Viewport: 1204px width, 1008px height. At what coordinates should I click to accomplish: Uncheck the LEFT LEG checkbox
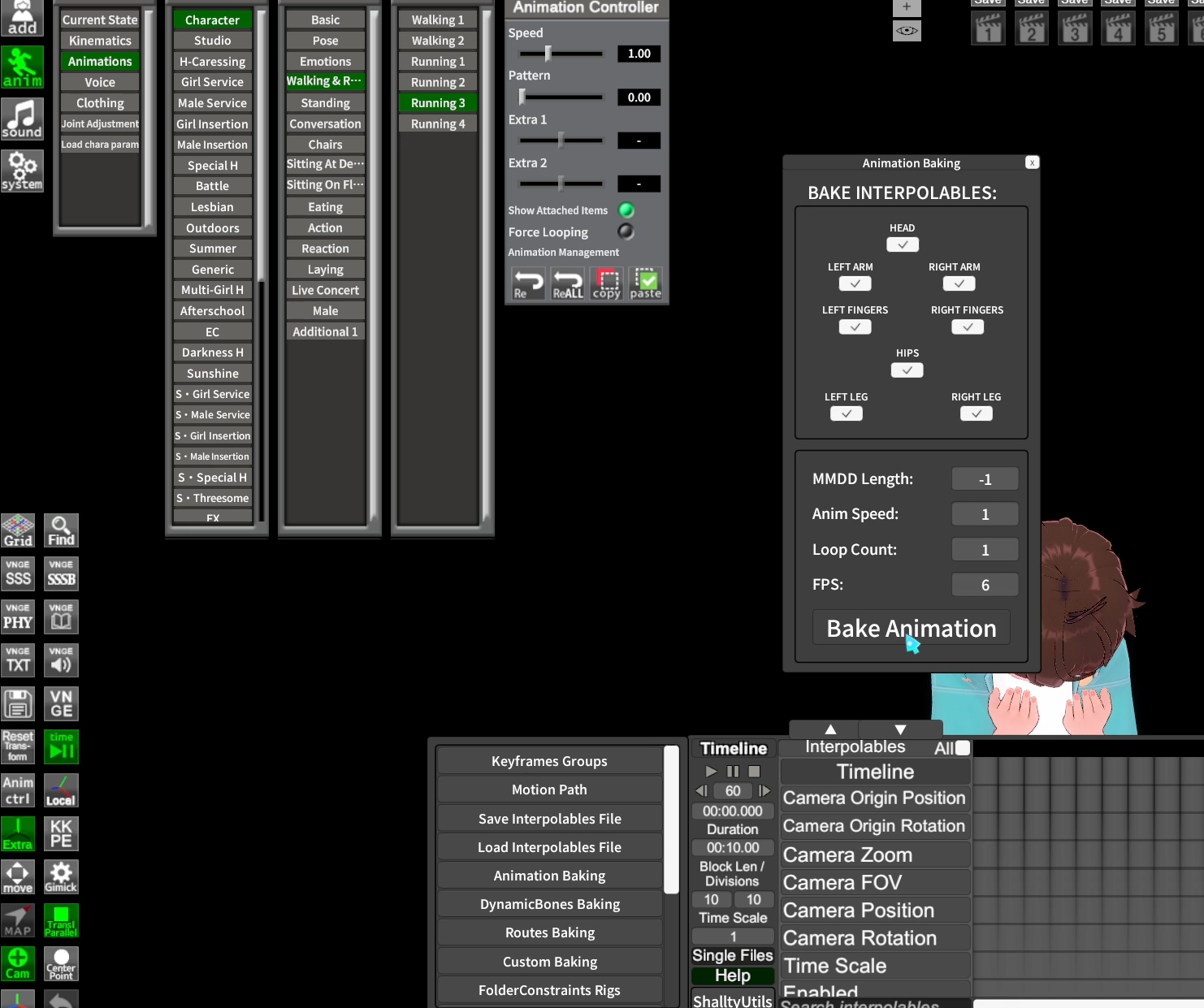point(847,413)
